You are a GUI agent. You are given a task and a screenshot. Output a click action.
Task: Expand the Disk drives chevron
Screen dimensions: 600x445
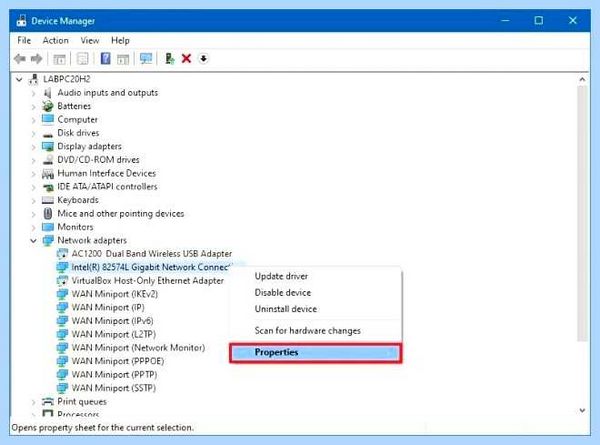(33, 134)
